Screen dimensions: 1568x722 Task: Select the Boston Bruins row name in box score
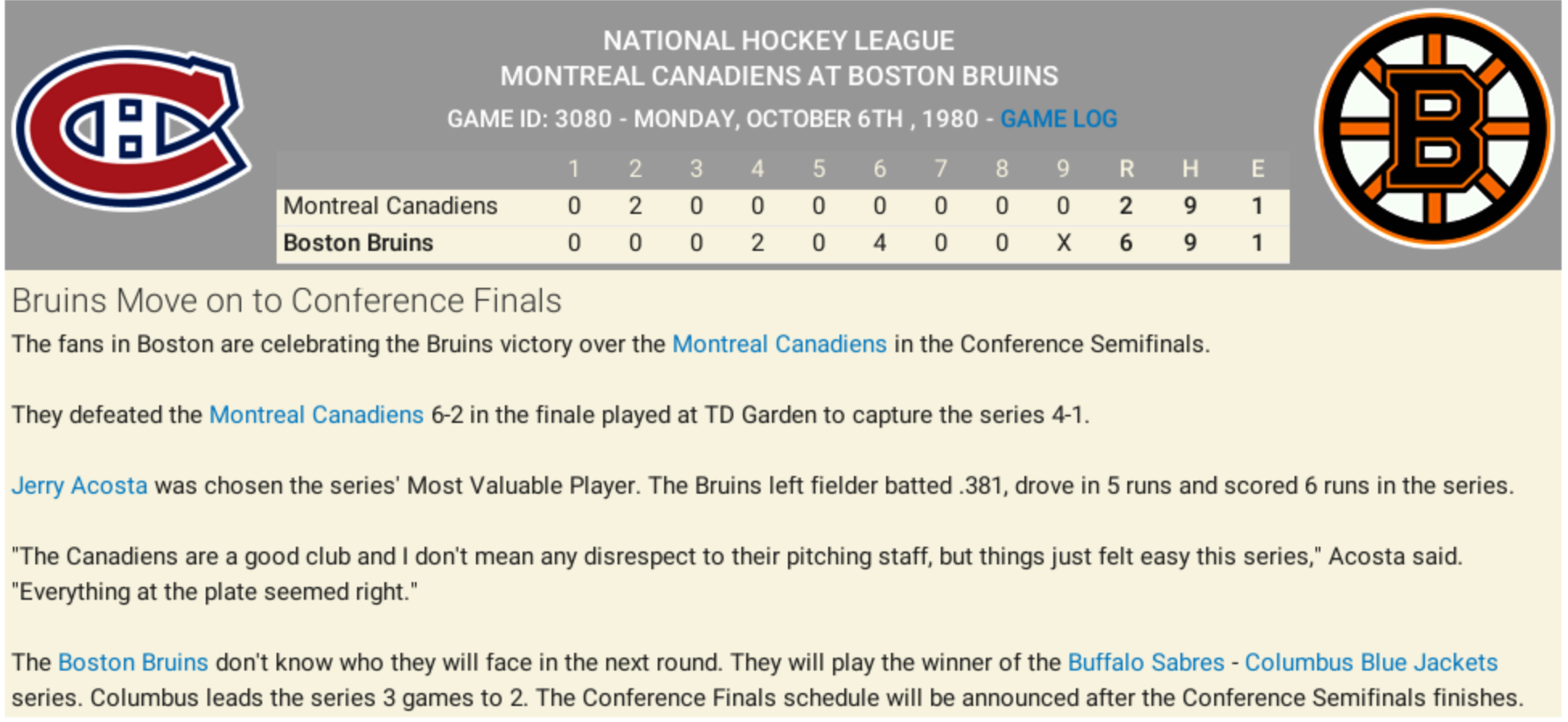click(359, 243)
